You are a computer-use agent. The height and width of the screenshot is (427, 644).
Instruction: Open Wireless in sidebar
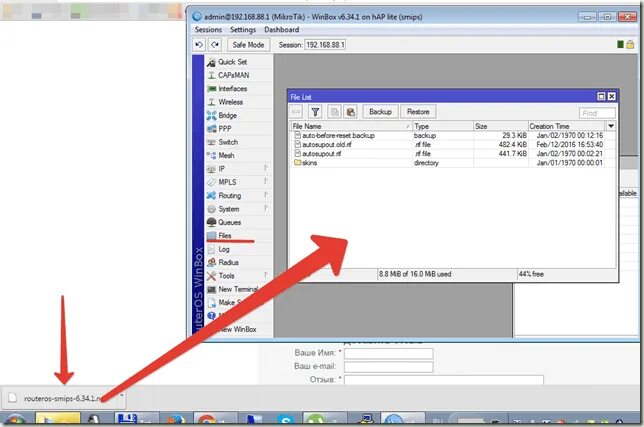[x=230, y=102]
